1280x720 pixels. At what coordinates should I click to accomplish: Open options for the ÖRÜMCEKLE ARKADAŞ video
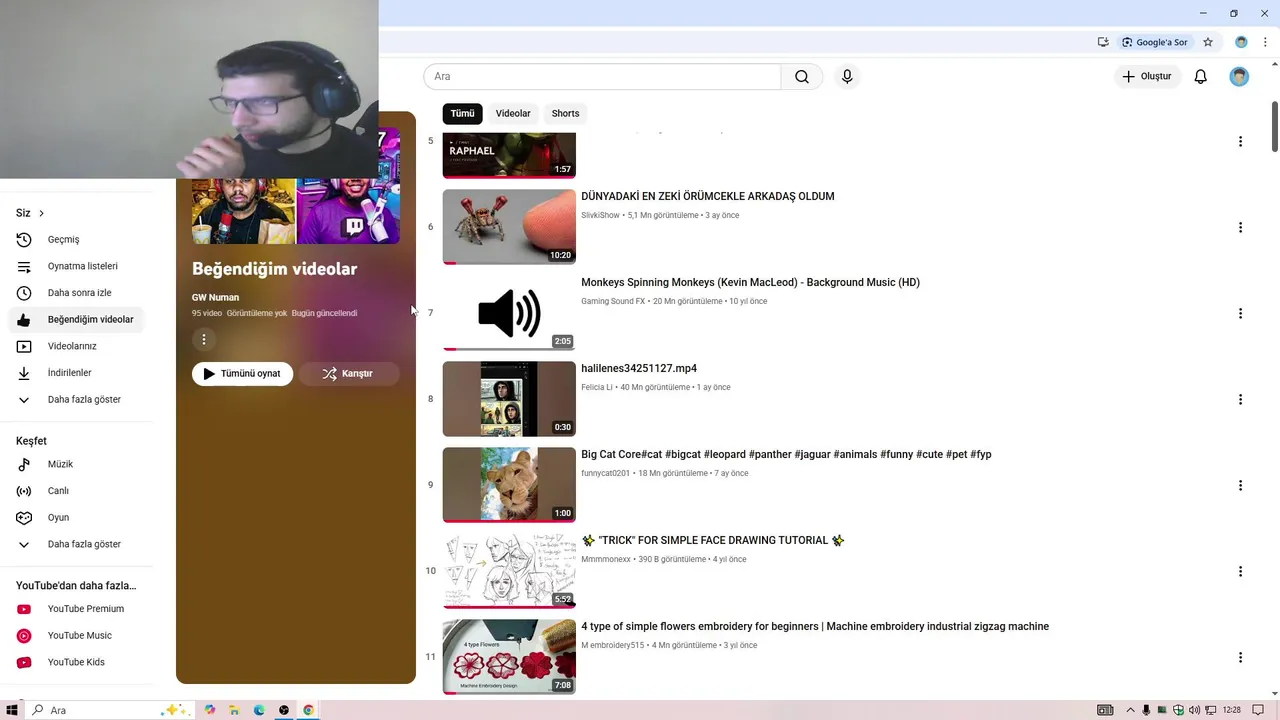[x=1240, y=227]
